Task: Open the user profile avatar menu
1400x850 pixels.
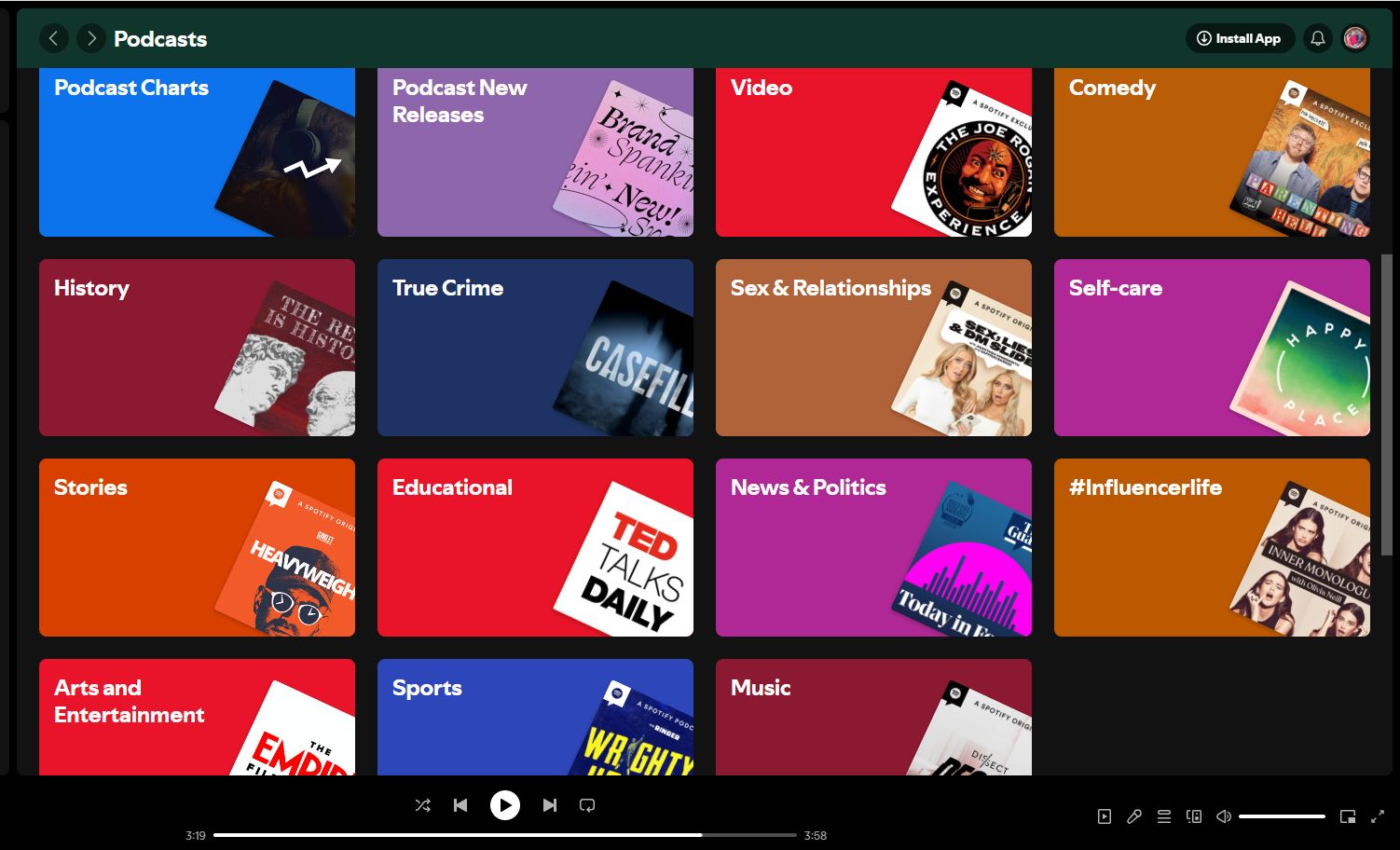Action: click(1355, 38)
